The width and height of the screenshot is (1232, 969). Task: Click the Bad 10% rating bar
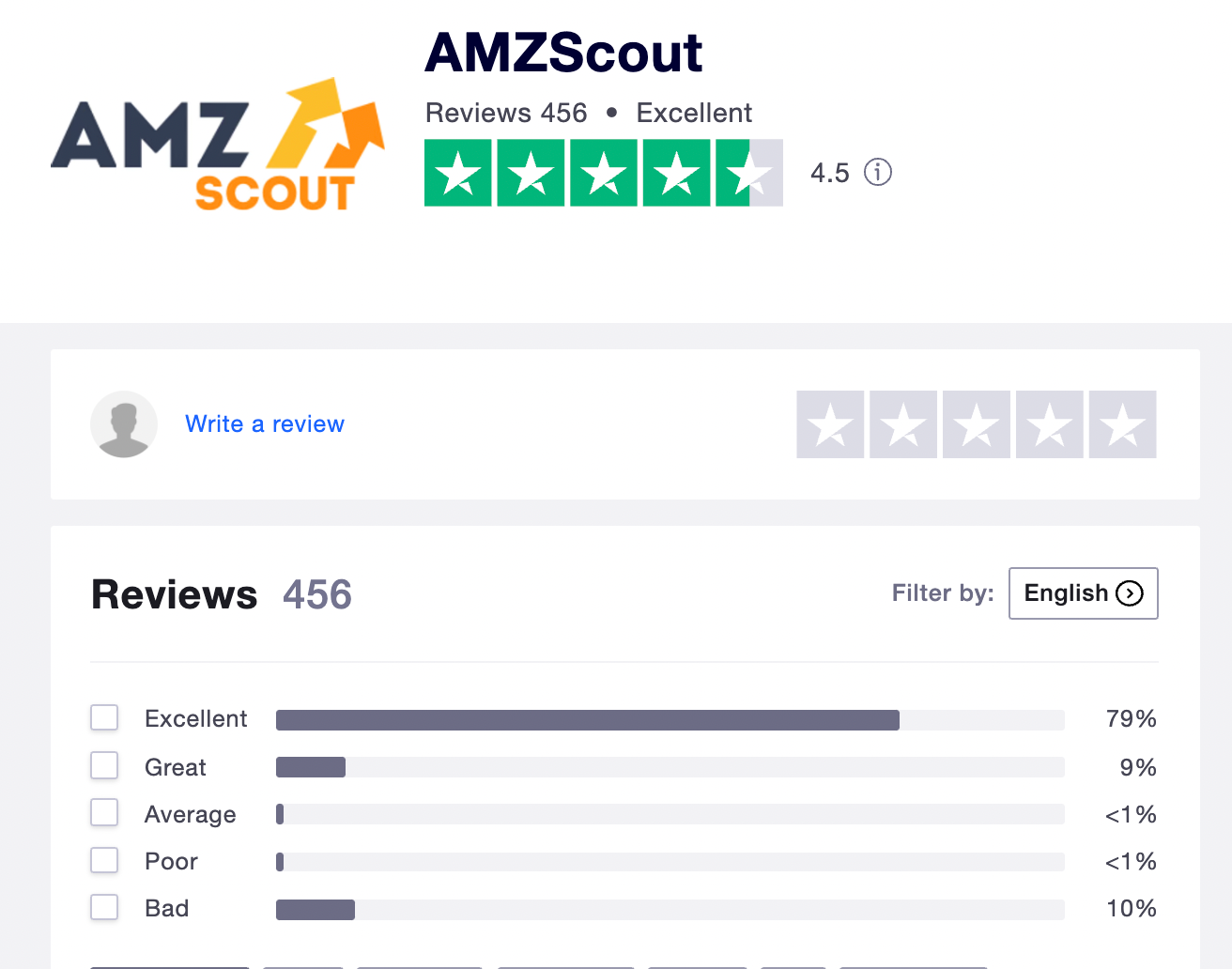[x=670, y=910]
